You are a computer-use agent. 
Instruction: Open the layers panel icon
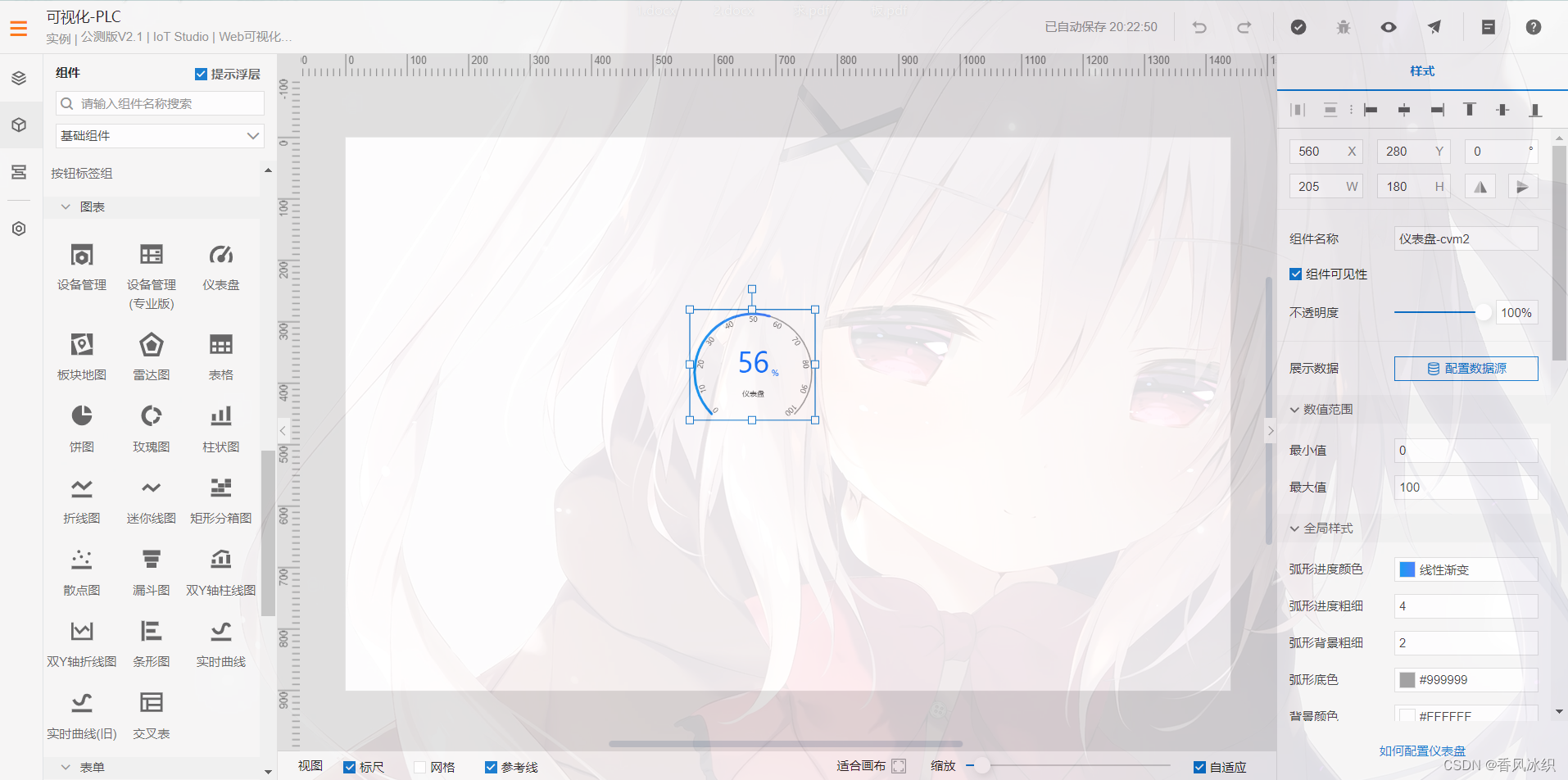click(x=19, y=78)
